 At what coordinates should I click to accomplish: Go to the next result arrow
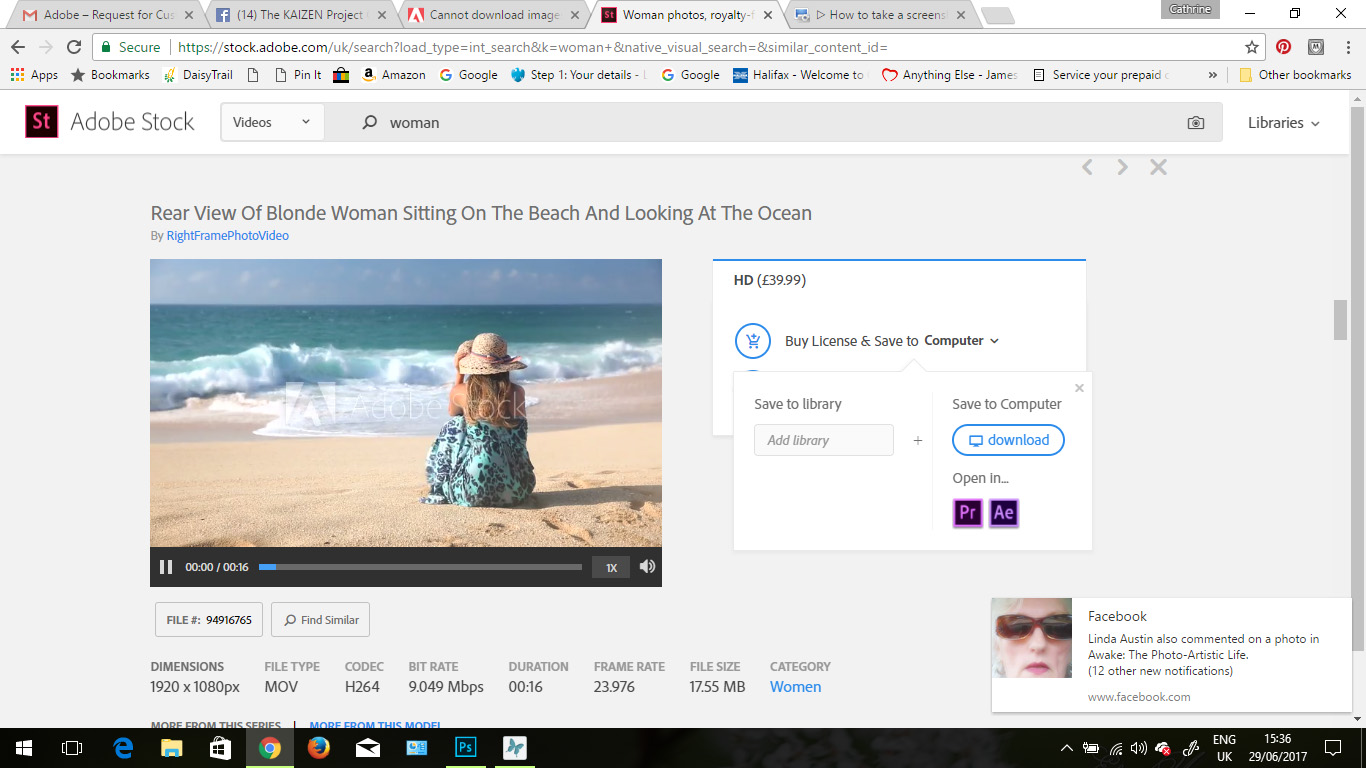tap(1122, 167)
